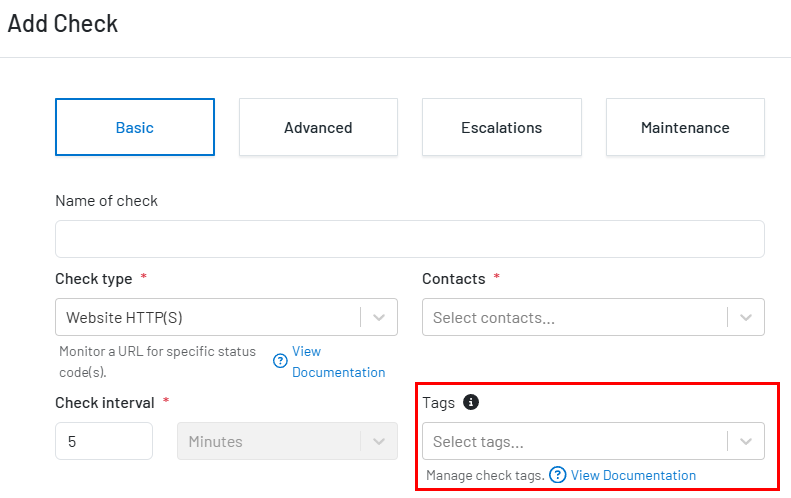
Task: Open View Documentation link for check tags
Action: pos(633,475)
